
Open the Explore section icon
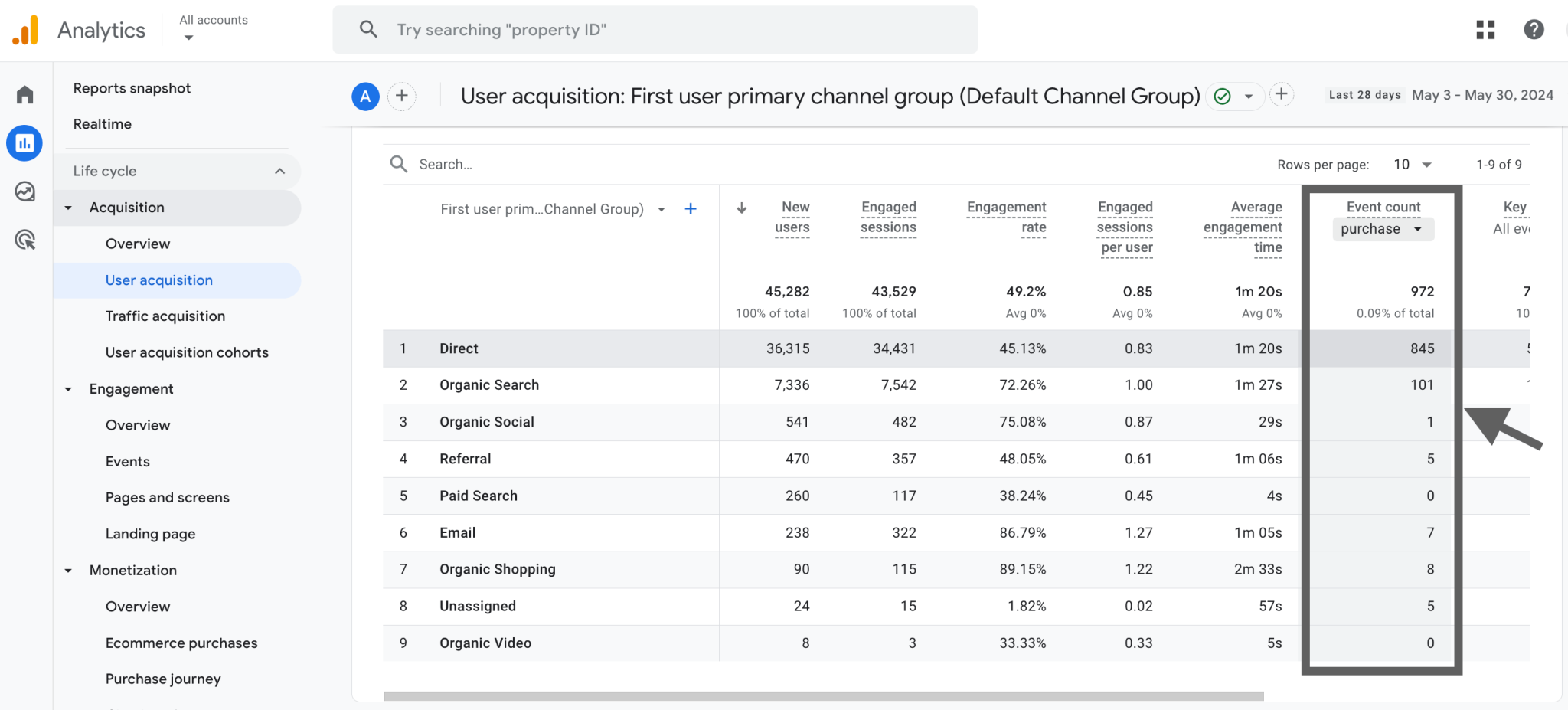coord(24,191)
